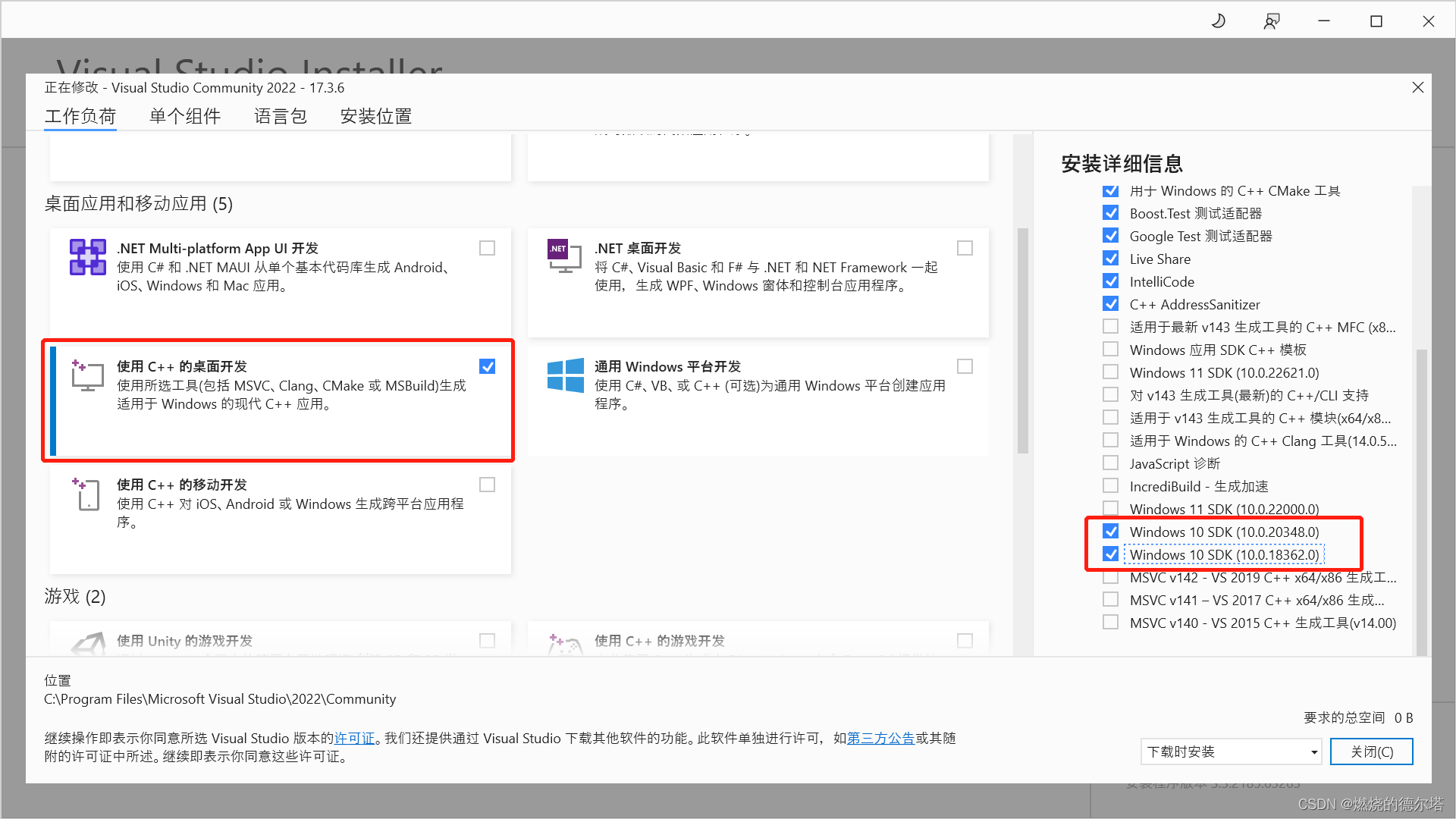1456x819 pixels.
Task: Maximize the Visual Studio Installer window
Action: click(x=1376, y=21)
